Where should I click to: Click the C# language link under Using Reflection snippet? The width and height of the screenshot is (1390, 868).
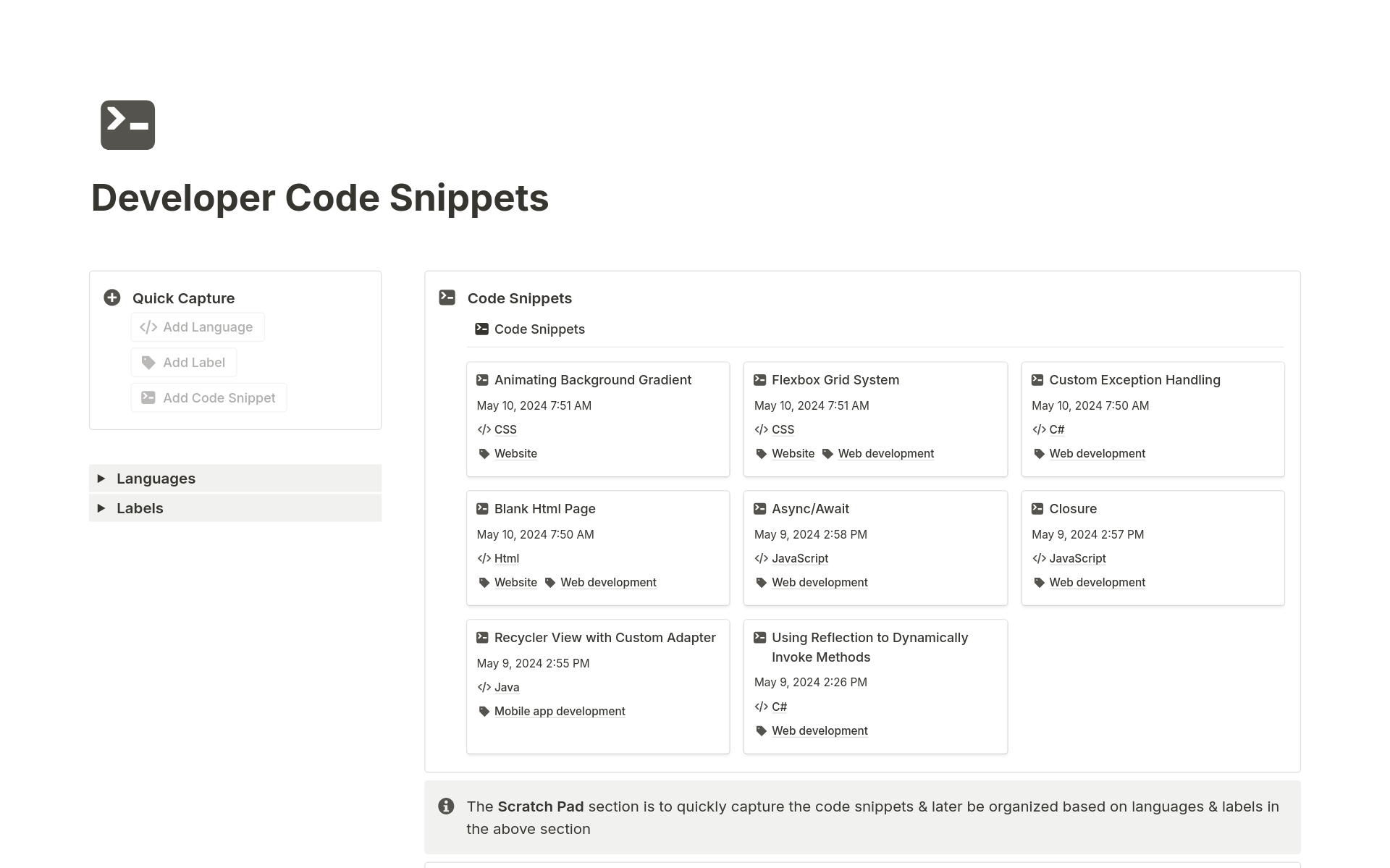coord(780,706)
